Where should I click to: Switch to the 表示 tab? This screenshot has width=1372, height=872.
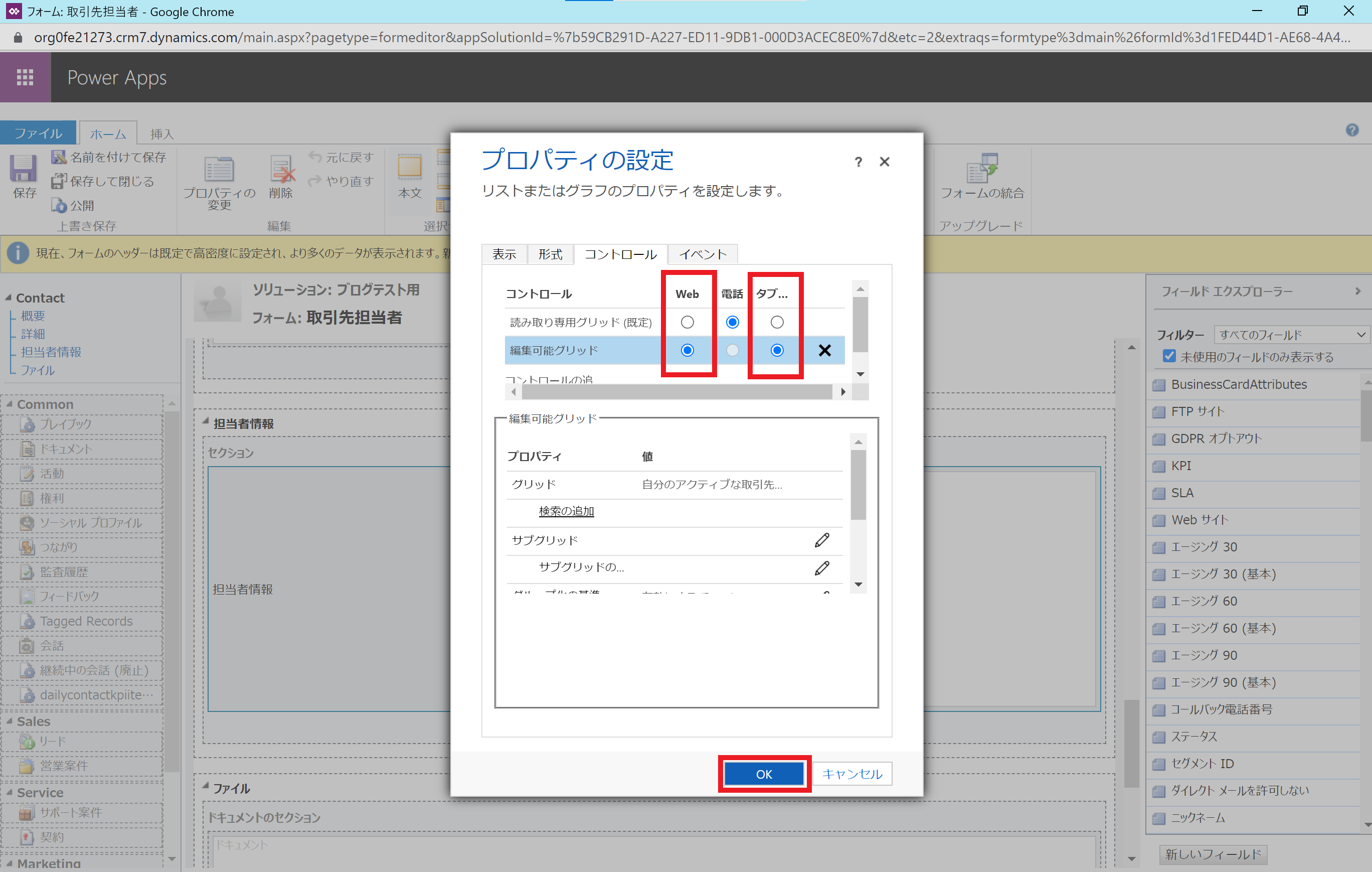coord(504,254)
